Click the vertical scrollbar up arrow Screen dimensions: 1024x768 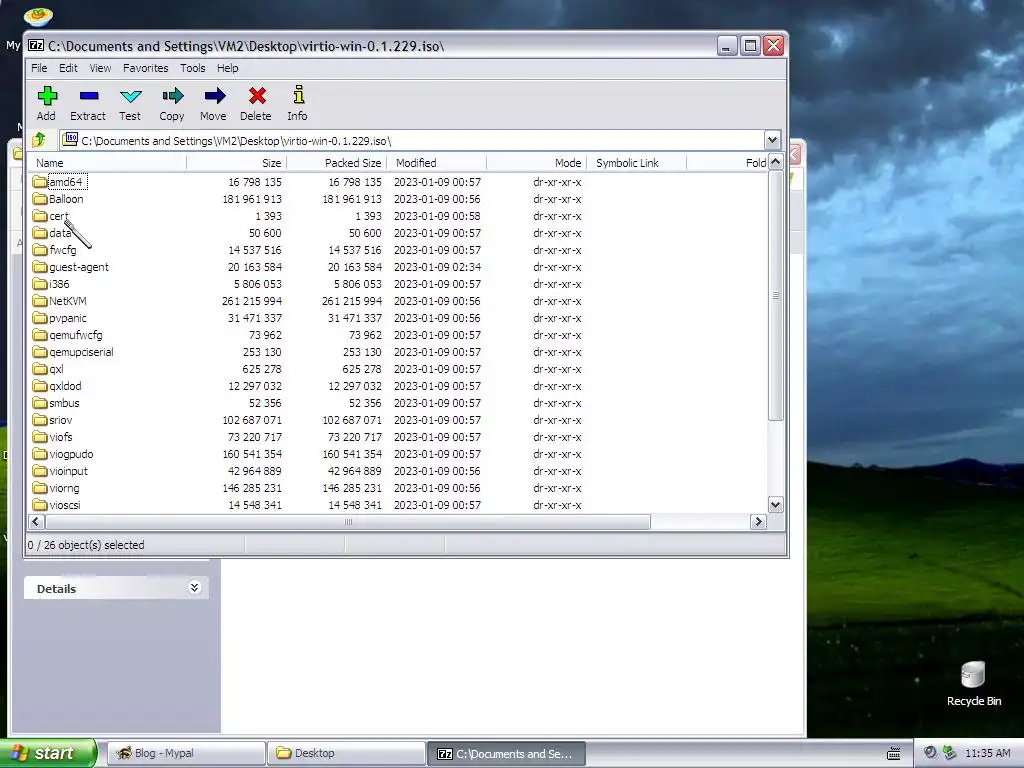775,162
